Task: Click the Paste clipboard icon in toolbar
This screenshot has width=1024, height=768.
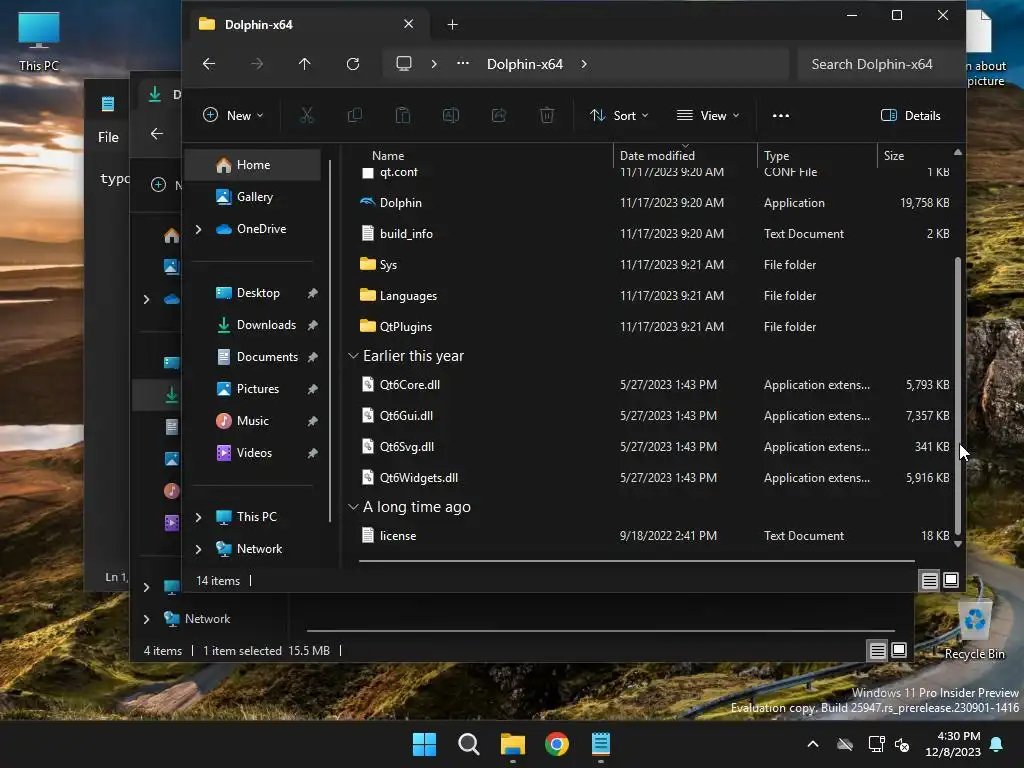Action: (x=403, y=116)
